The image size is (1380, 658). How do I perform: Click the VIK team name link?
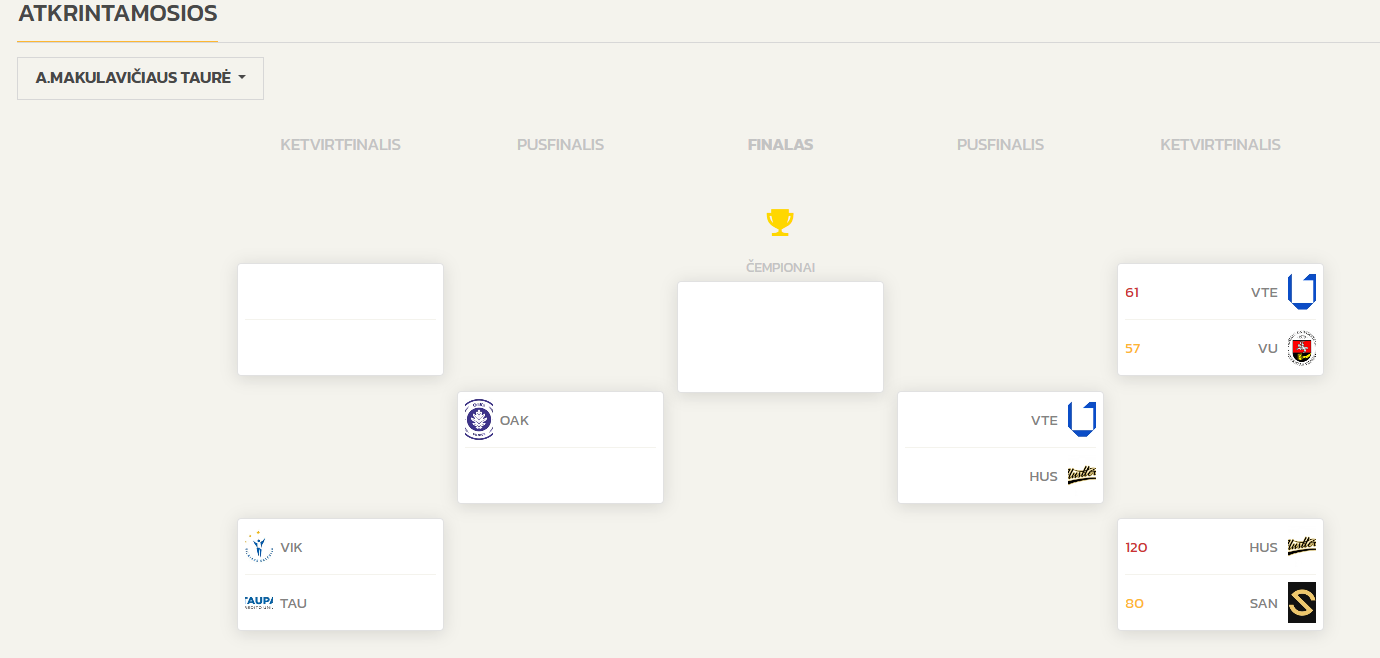click(291, 548)
